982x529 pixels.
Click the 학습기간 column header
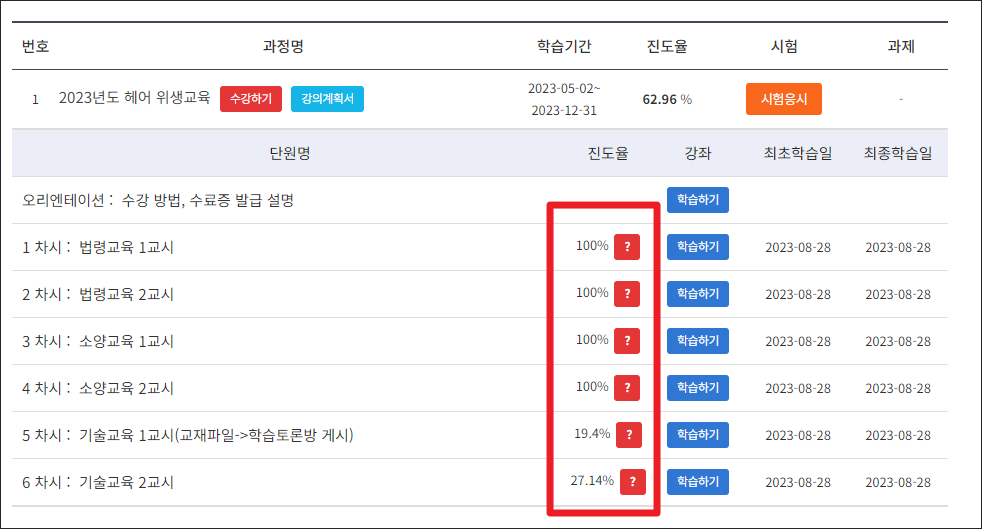(x=564, y=46)
